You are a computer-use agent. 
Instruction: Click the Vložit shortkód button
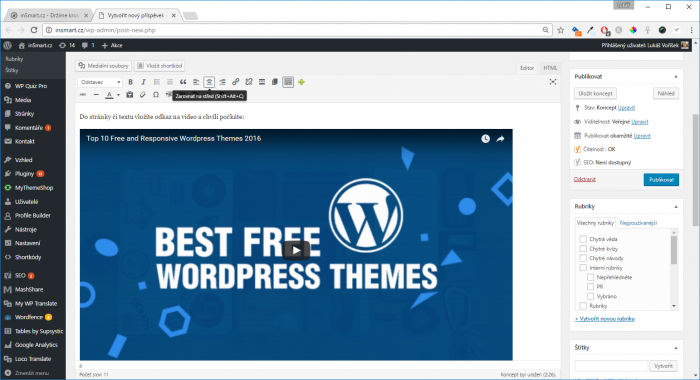tap(160, 66)
